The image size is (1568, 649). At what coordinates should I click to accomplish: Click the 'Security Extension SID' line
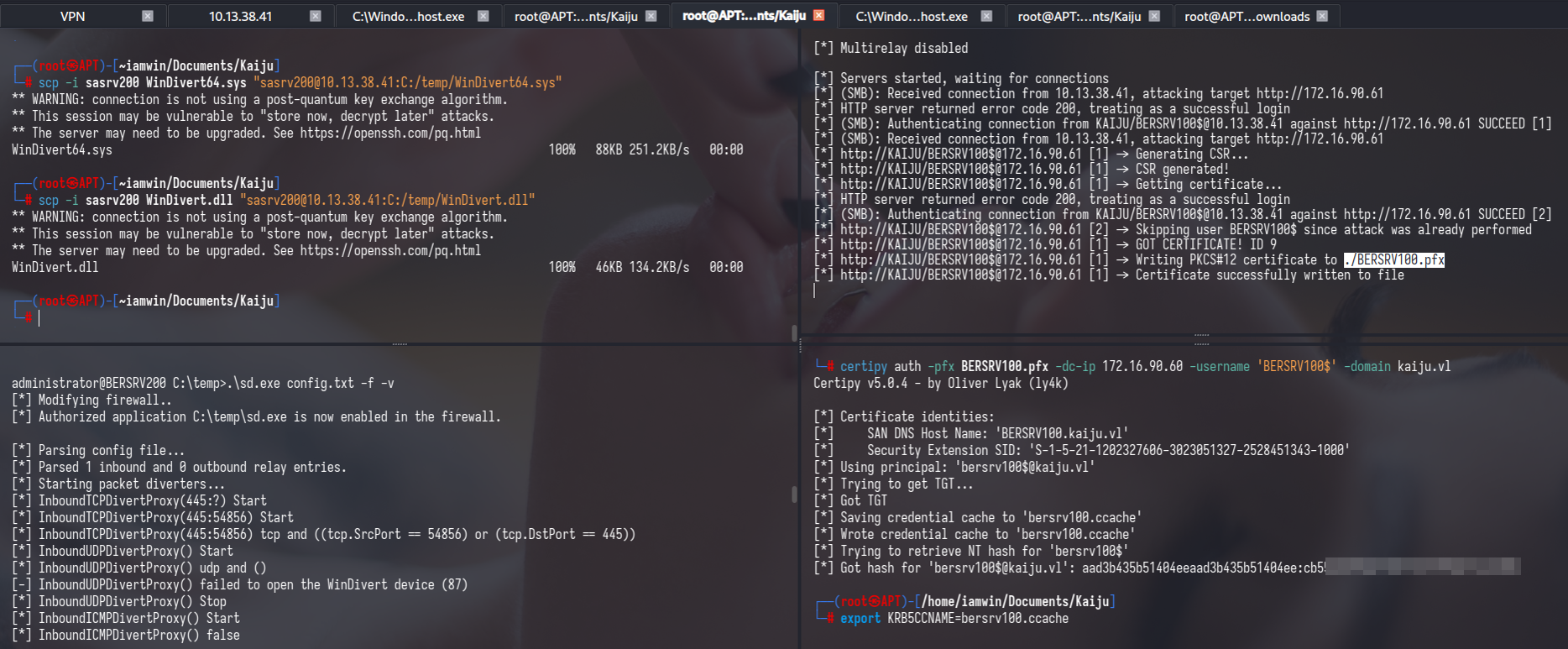(x=1082, y=450)
